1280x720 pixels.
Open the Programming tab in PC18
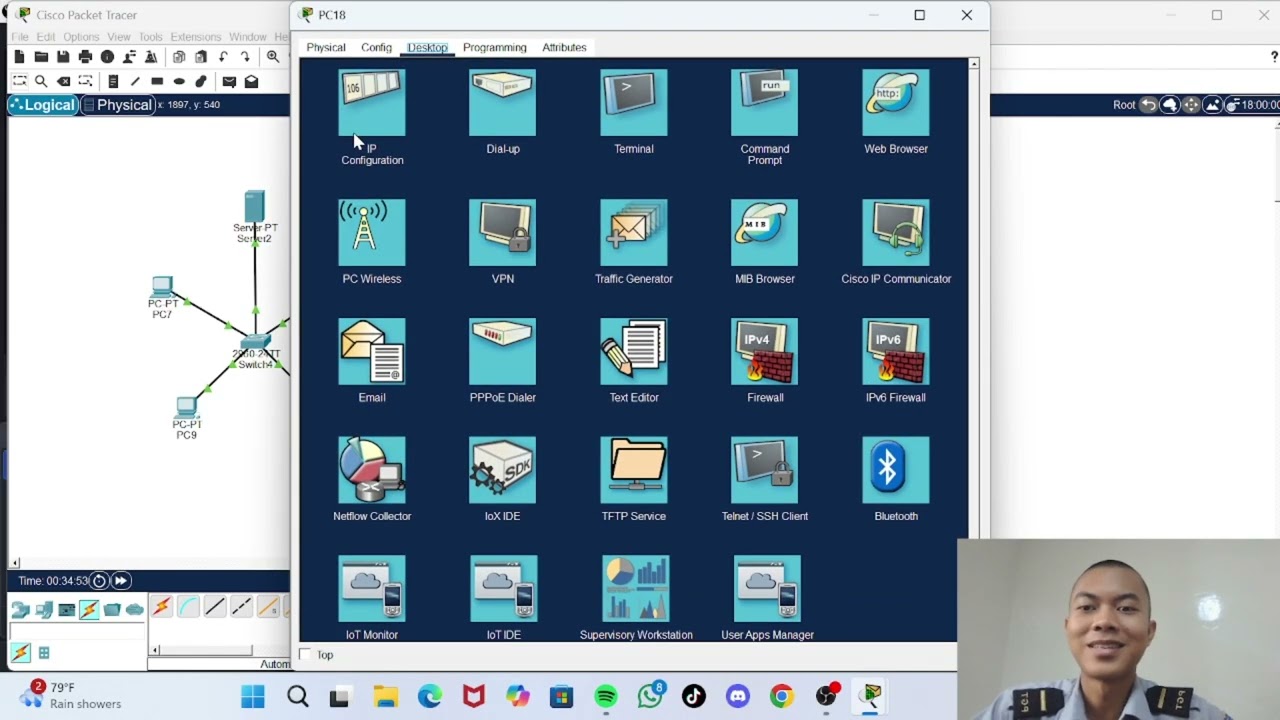coord(494,47)
